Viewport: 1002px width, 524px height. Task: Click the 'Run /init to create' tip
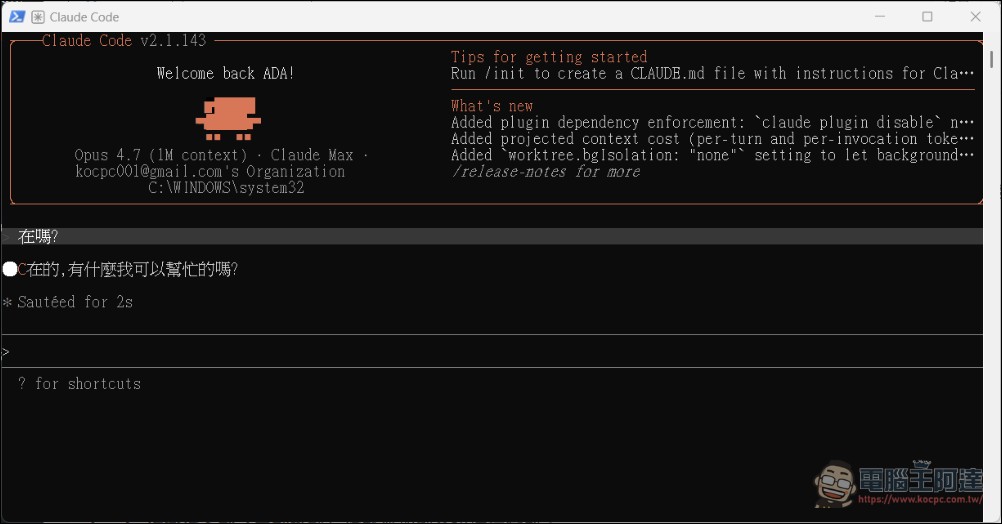coord(713,73)
